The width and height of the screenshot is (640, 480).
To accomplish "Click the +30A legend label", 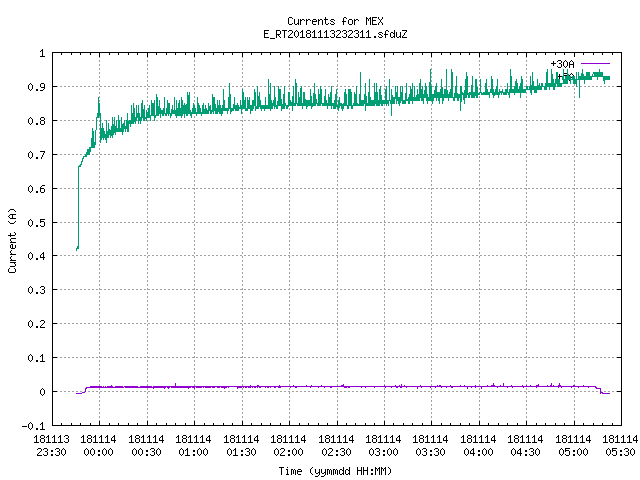I will pos(562,64).
